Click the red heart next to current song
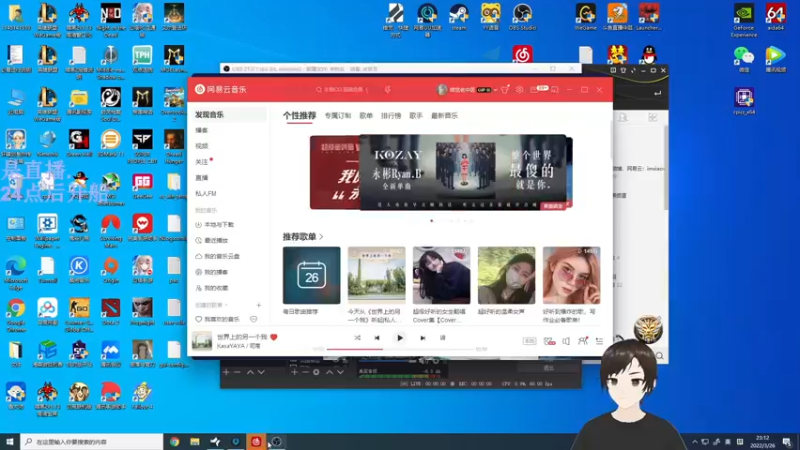 coord(274,337)
